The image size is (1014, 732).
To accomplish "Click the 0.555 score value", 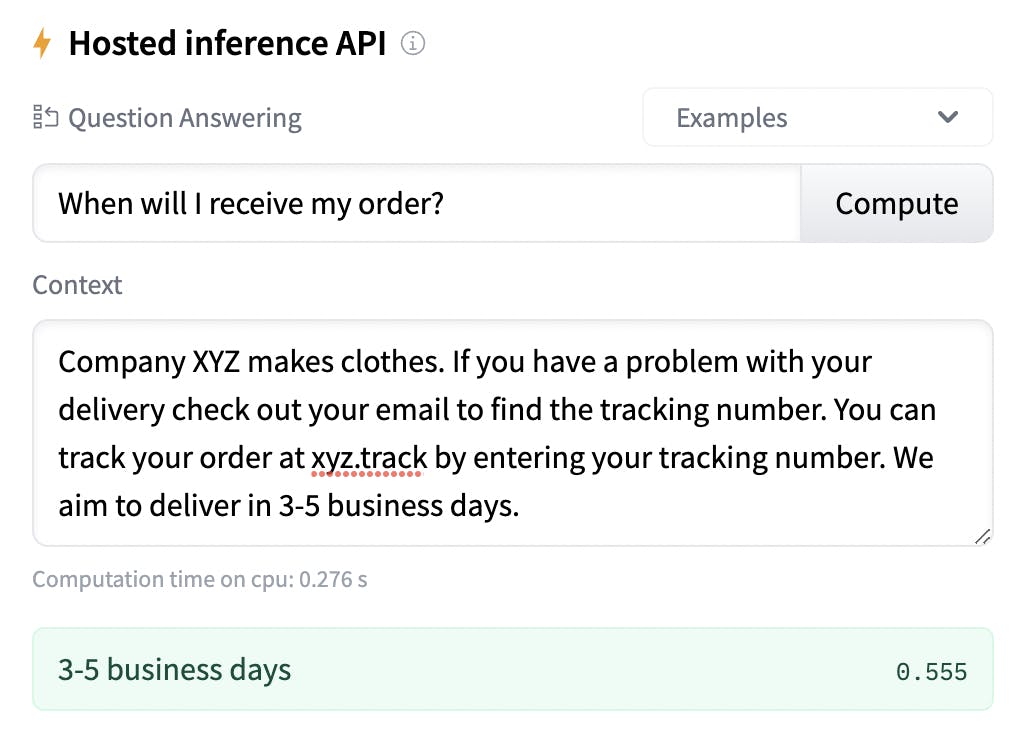I will 931,671.
